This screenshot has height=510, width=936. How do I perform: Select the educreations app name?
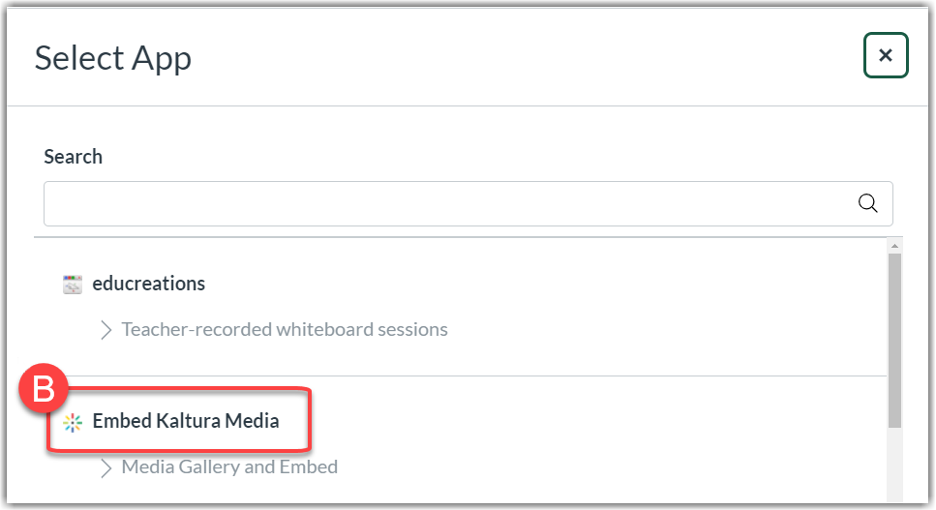[x=148, y=283]
